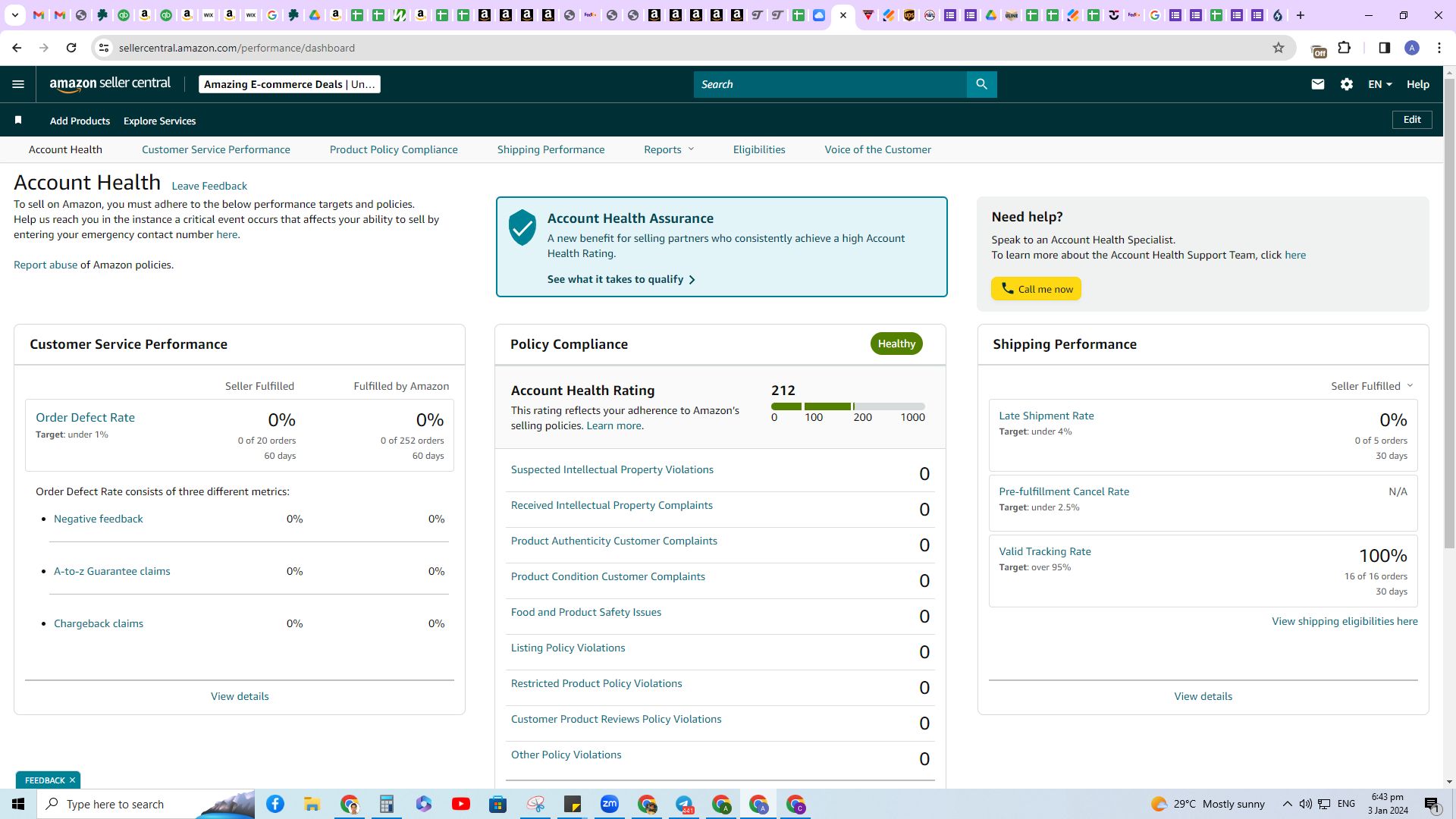Click the Call me now button
1456x819 pixels.
click(1036, 289)
